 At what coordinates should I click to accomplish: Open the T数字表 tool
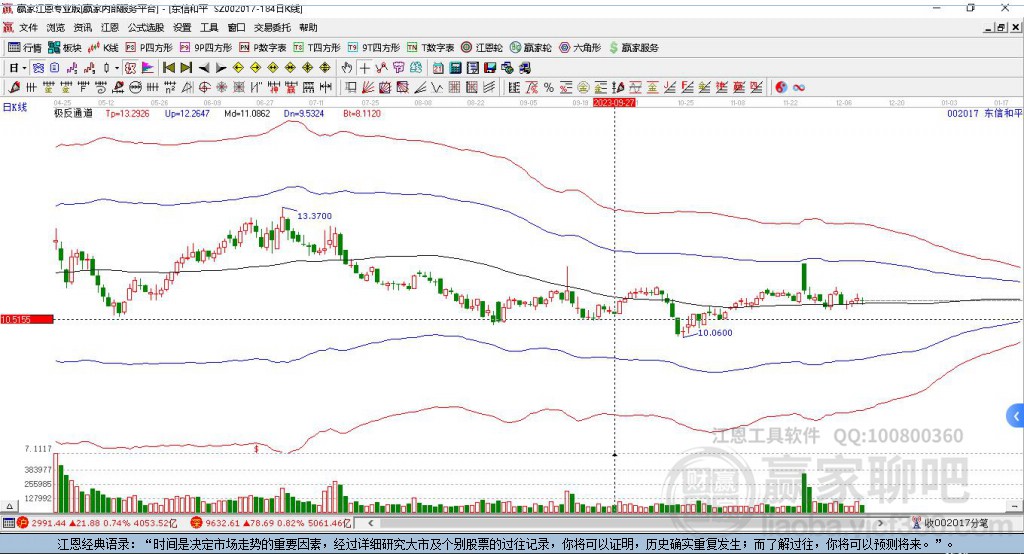tap(430, 48)
